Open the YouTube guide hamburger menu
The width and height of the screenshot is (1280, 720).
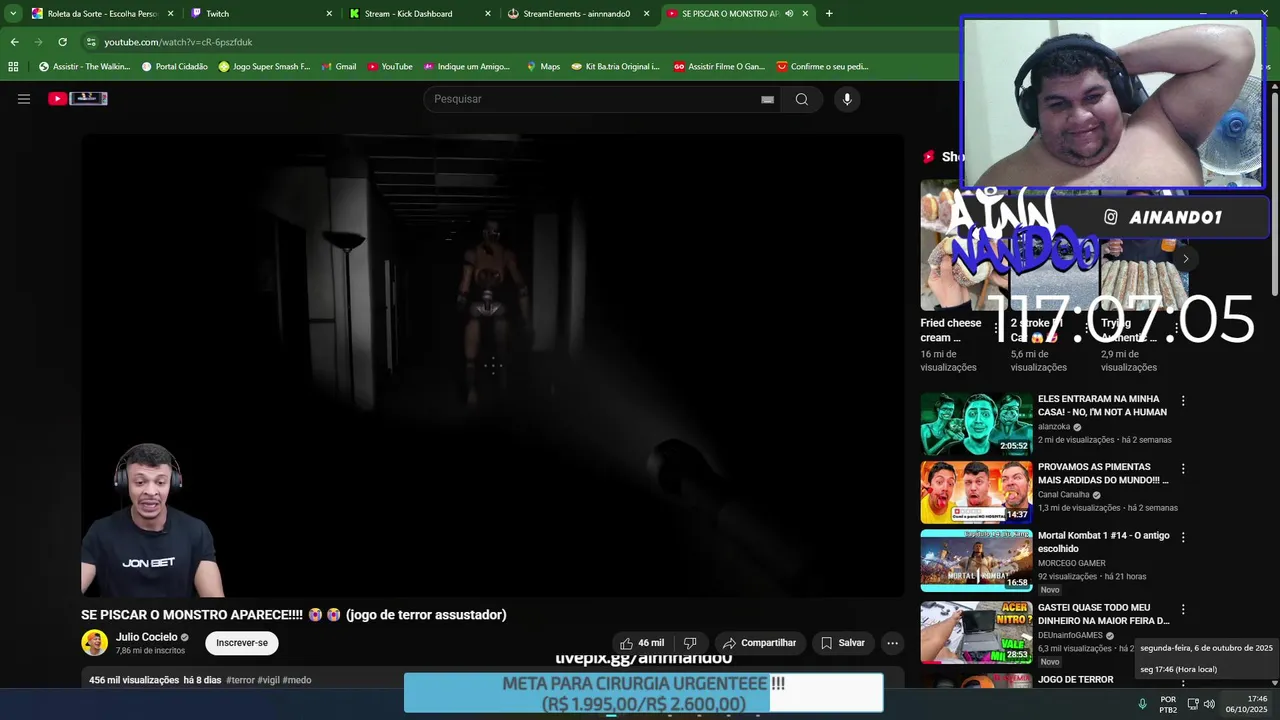24,99
